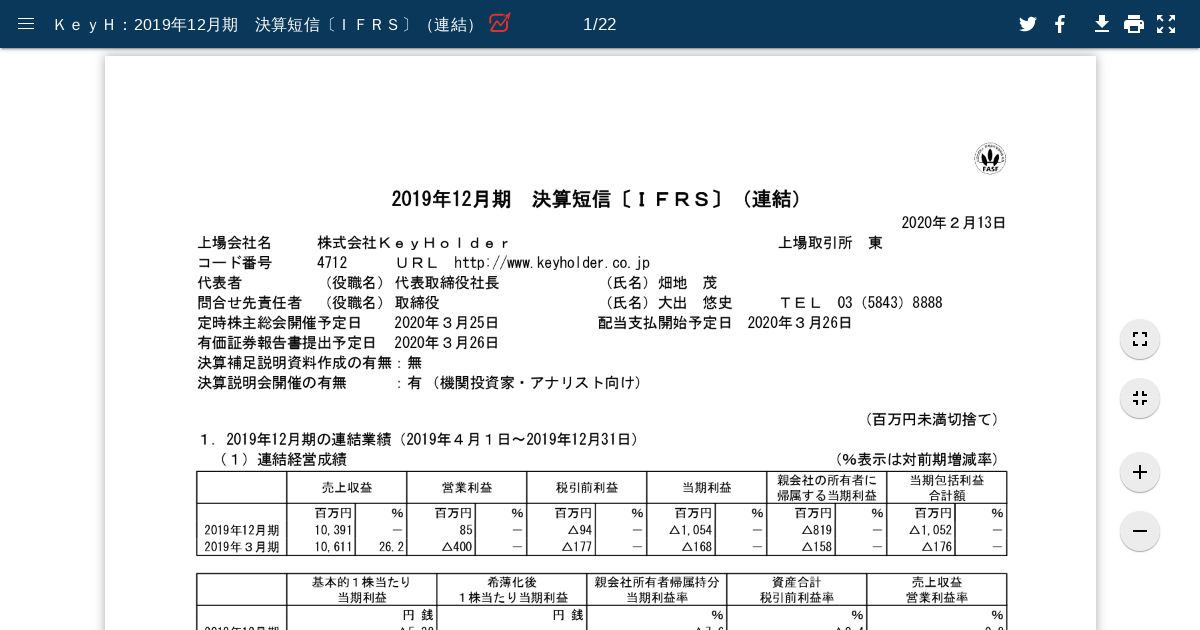Click 営業利益 column header
Image resolution: width=1200 pixels, height=630 pixels.
pyautogui.click(x=467, y=487)
